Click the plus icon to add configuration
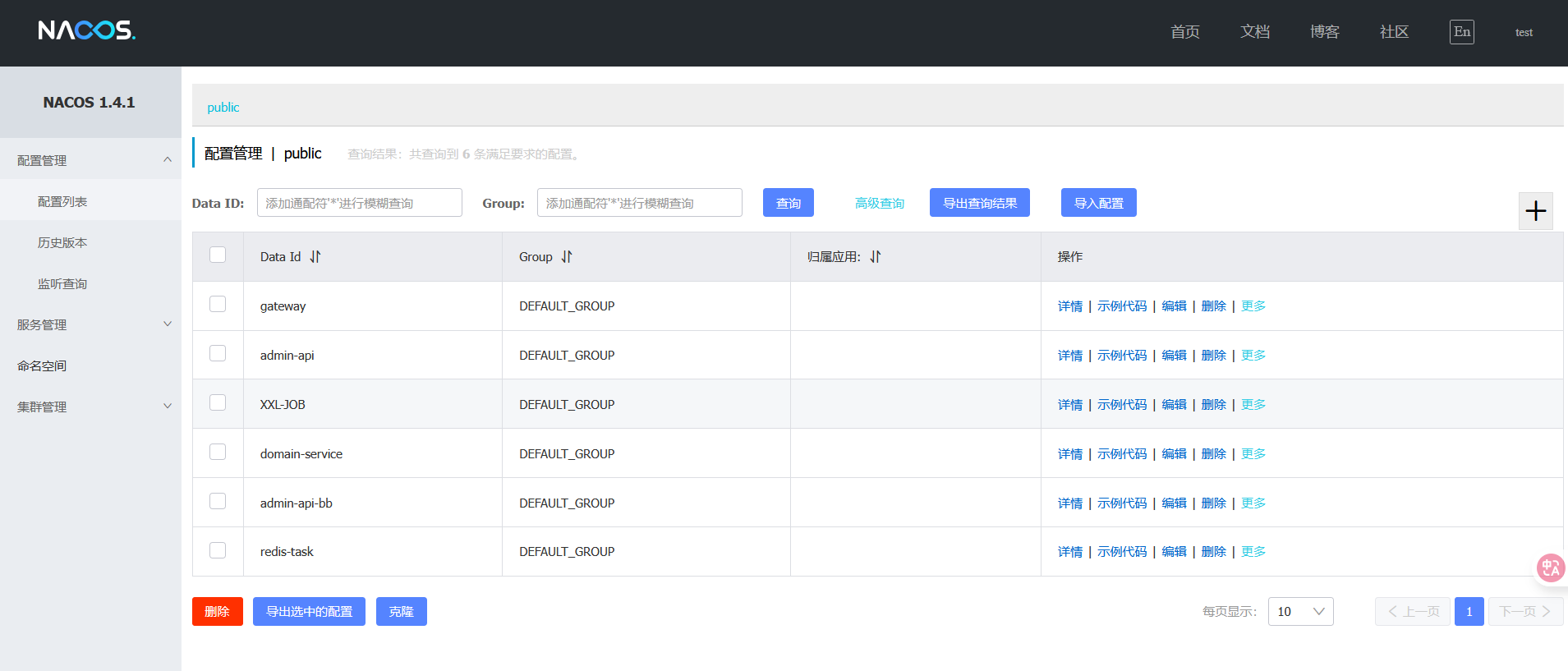Image resolution: width=1568 pixels, height=671 pixels. click(1535, 211)
